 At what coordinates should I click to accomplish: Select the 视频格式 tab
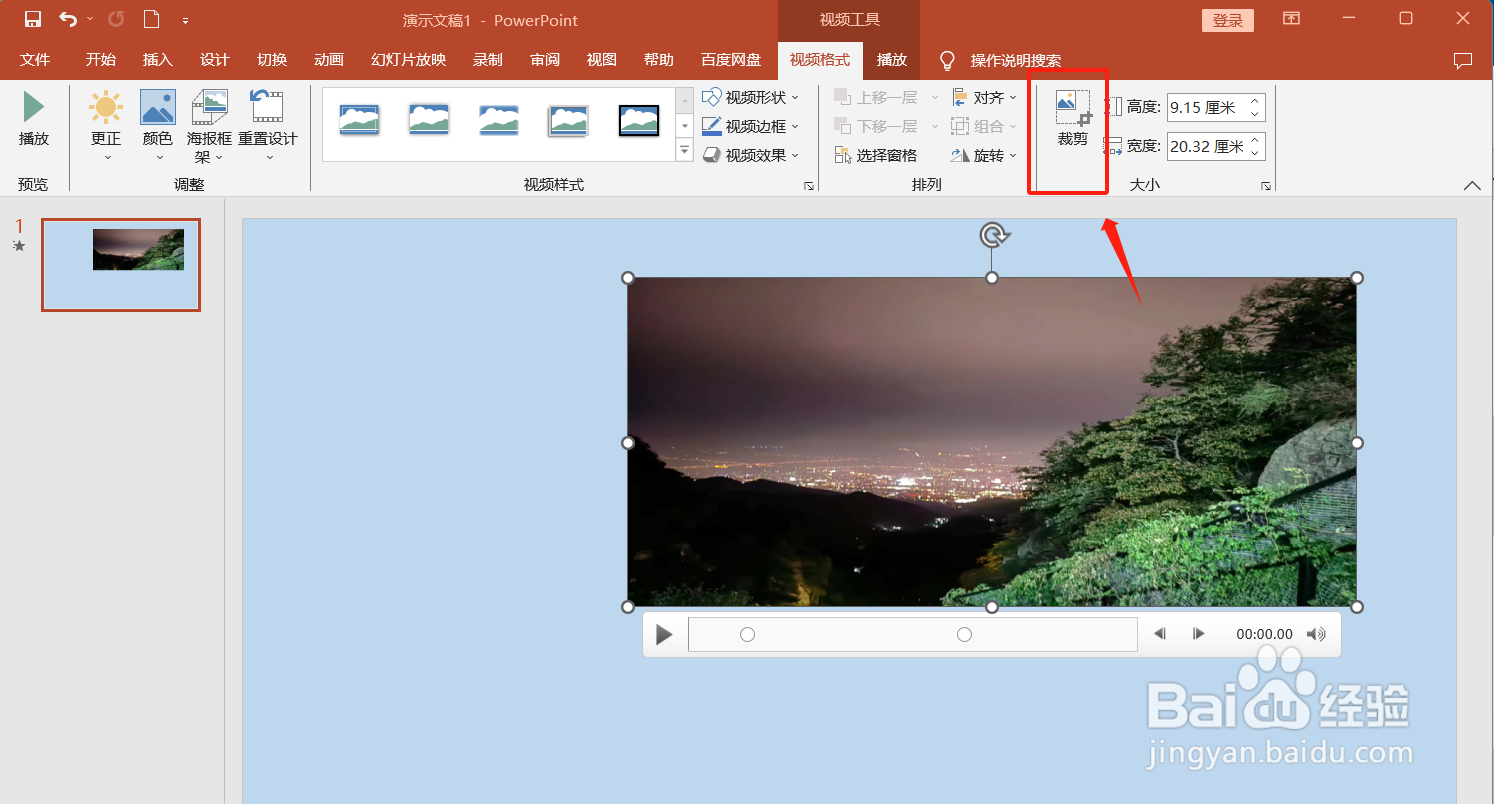820,60
